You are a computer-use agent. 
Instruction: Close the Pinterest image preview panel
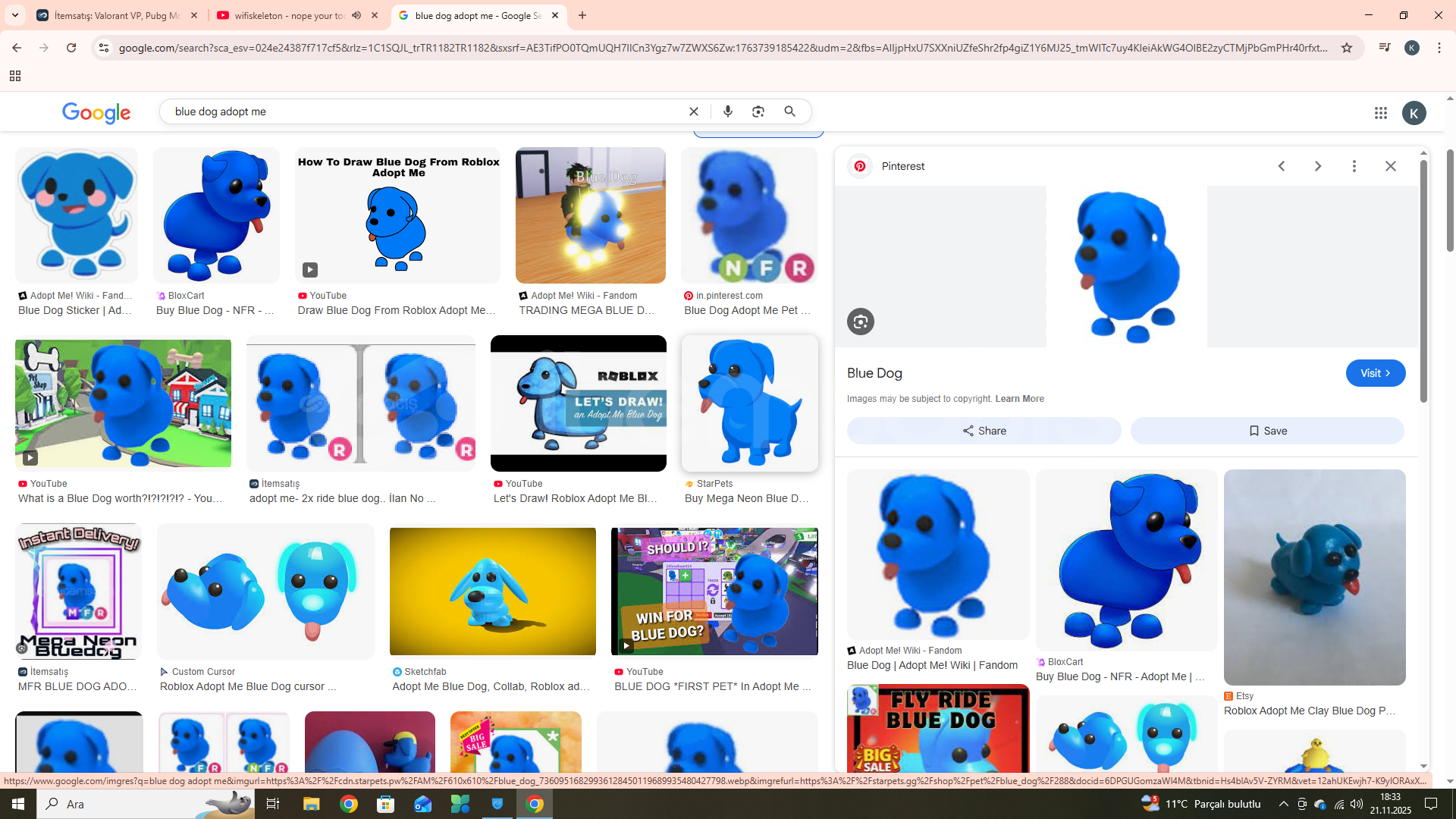click(x=1390, y=166)
